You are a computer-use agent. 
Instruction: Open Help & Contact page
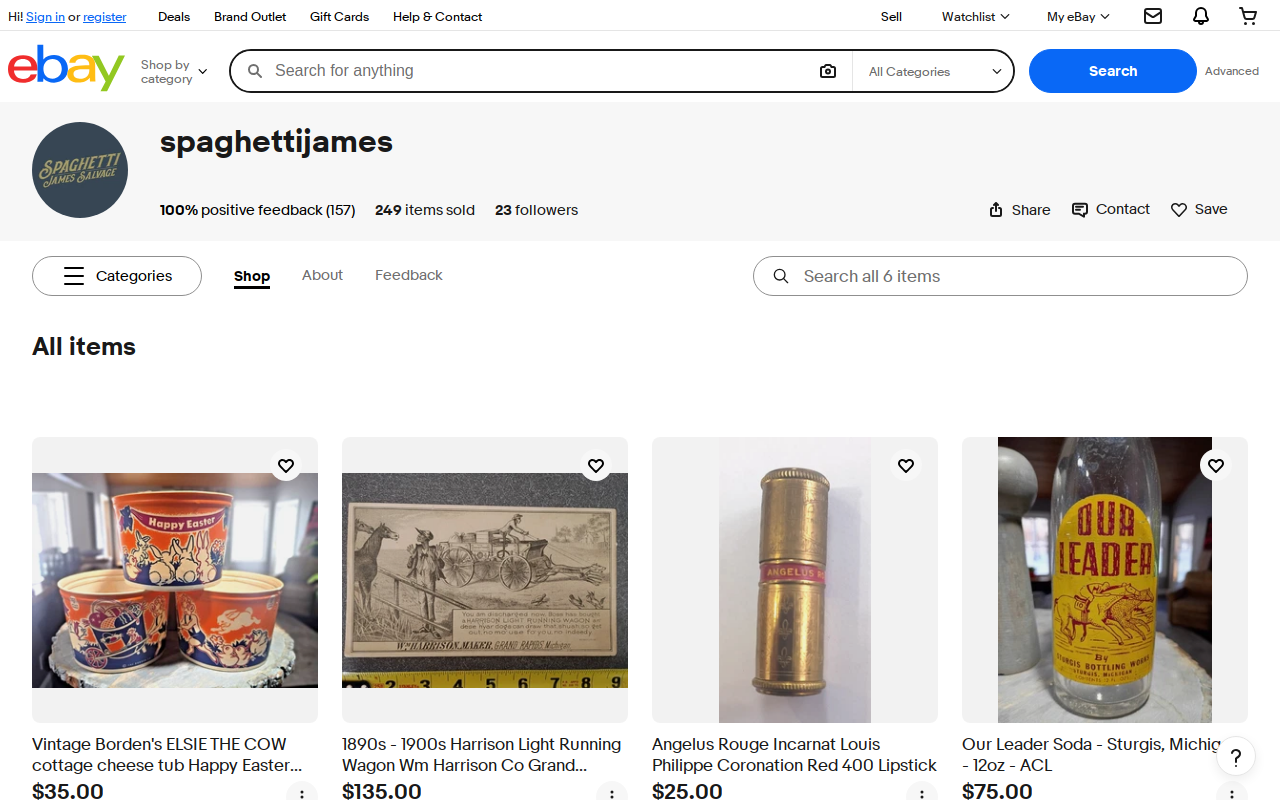[x=437, y=16]
